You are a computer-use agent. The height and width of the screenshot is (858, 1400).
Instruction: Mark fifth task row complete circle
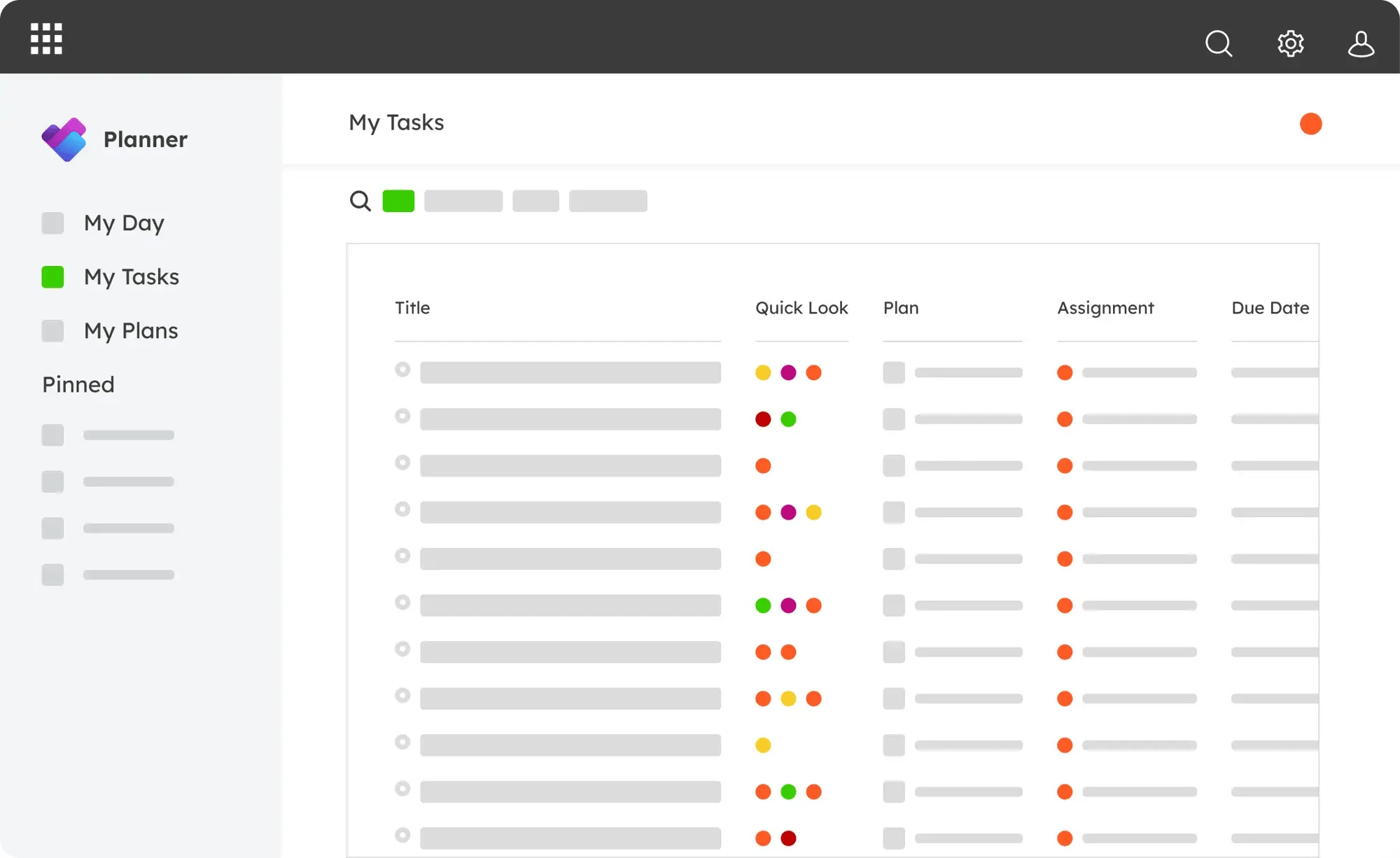point(402,556)
